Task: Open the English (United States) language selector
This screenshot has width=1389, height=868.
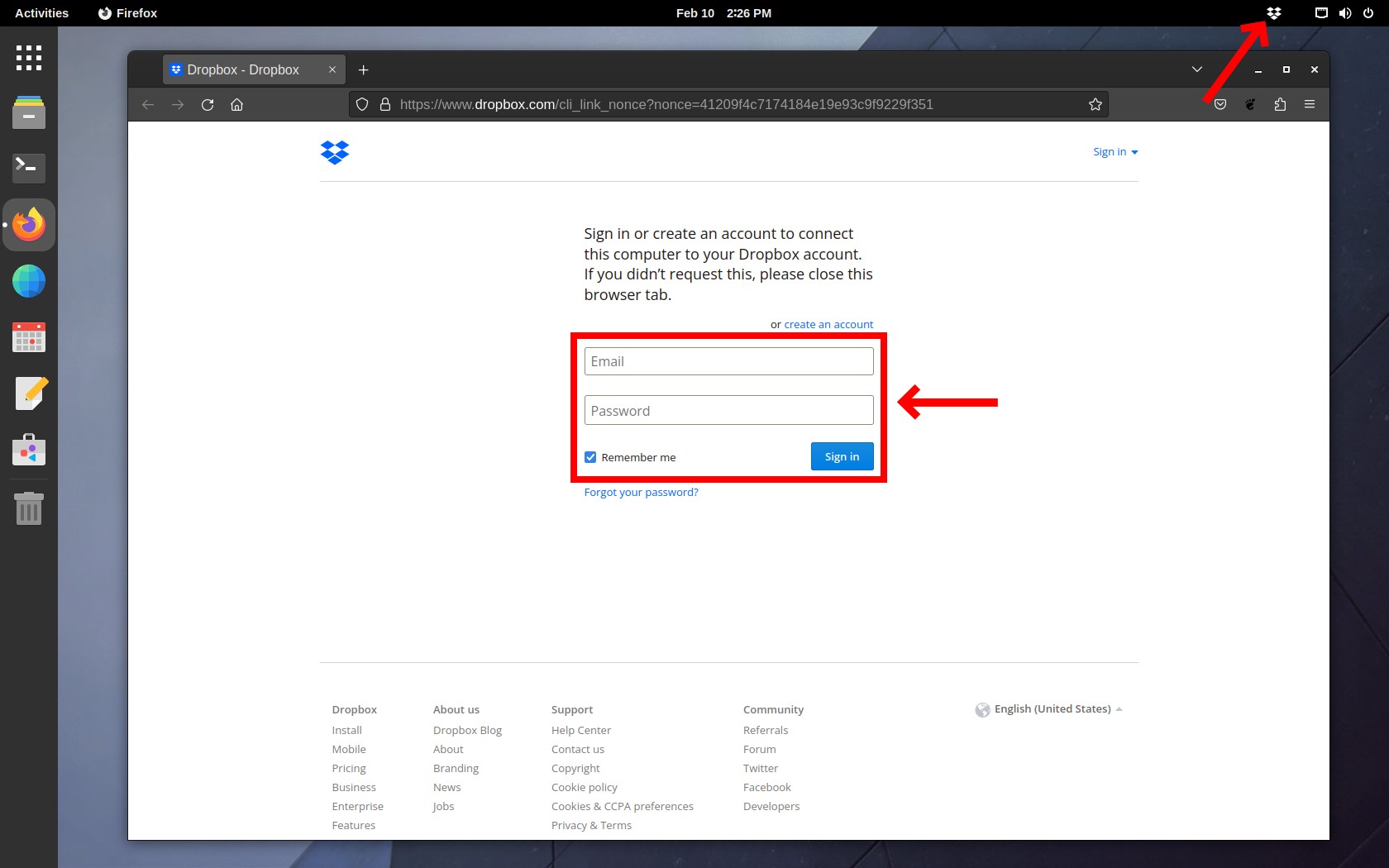Action: (1049, 709)
